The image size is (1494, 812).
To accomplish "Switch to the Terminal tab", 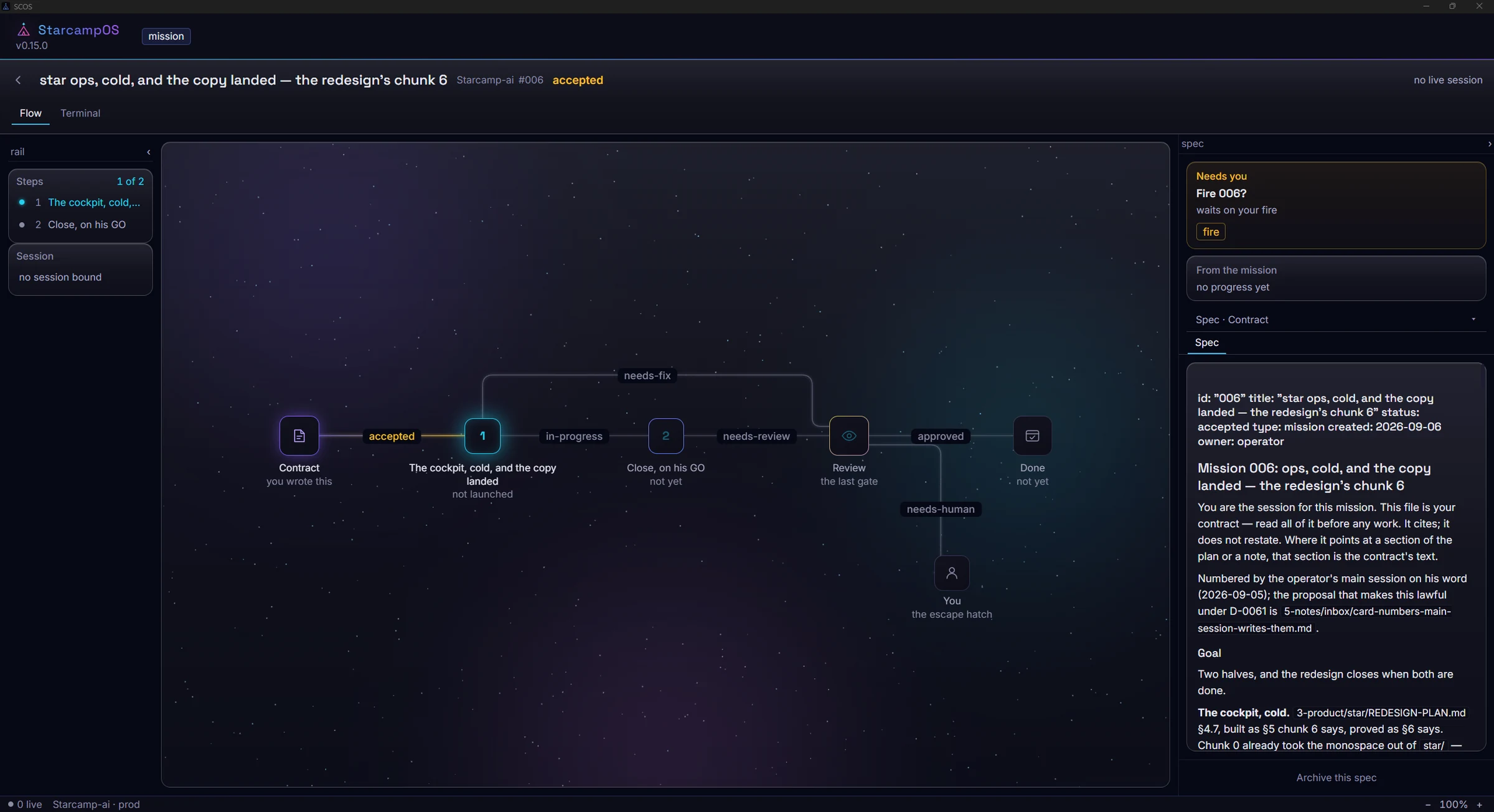I will pyautogui.click(x=80, y=113).
